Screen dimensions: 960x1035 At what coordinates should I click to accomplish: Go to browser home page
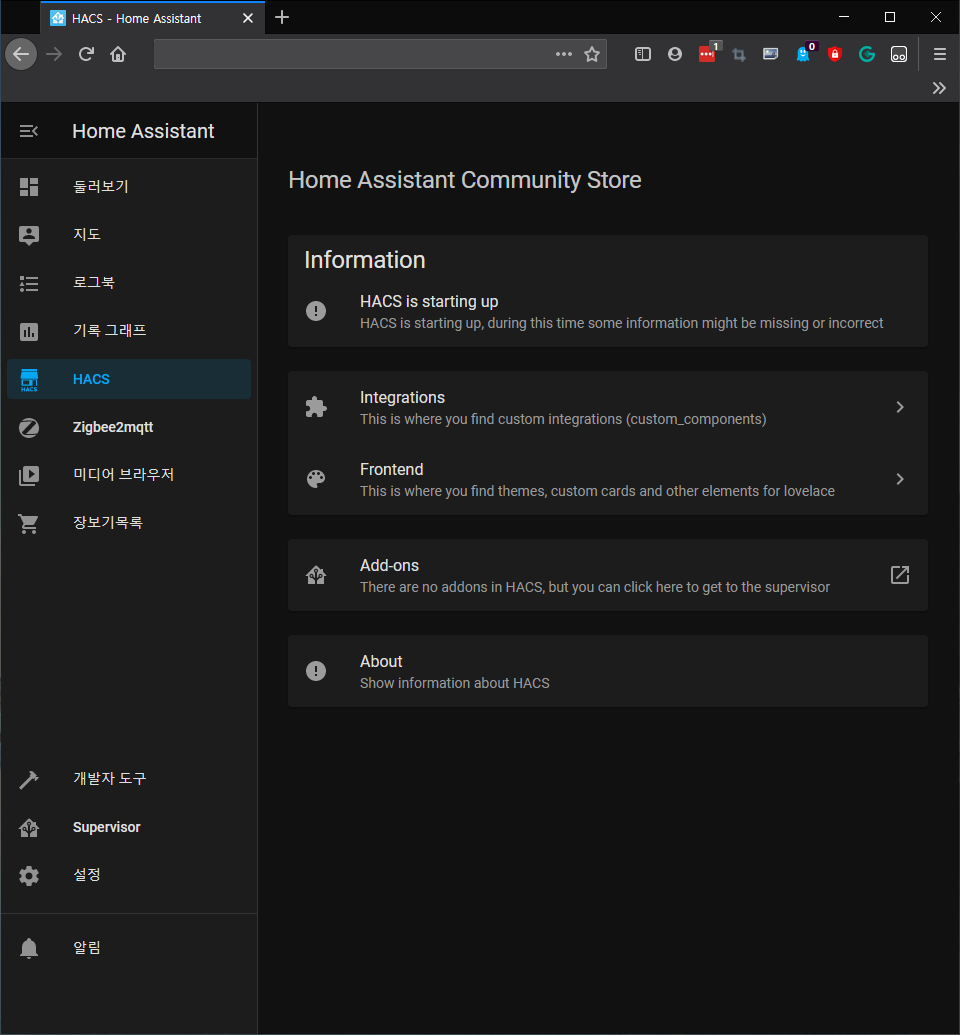(x=118, y=54)
